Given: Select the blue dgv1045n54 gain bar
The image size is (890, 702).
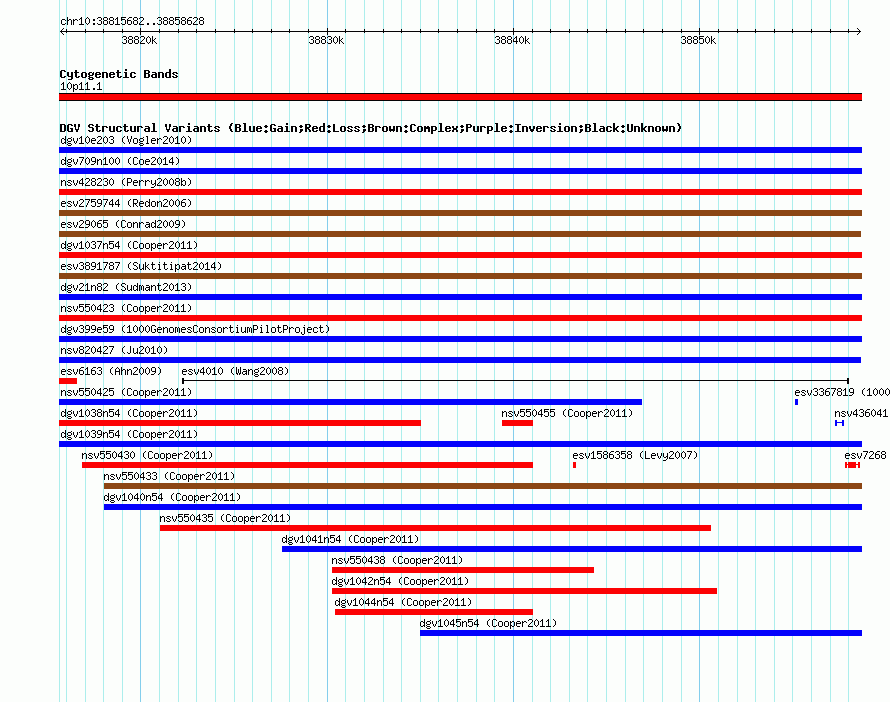Looking at the screenshot, I should [641, 633].
